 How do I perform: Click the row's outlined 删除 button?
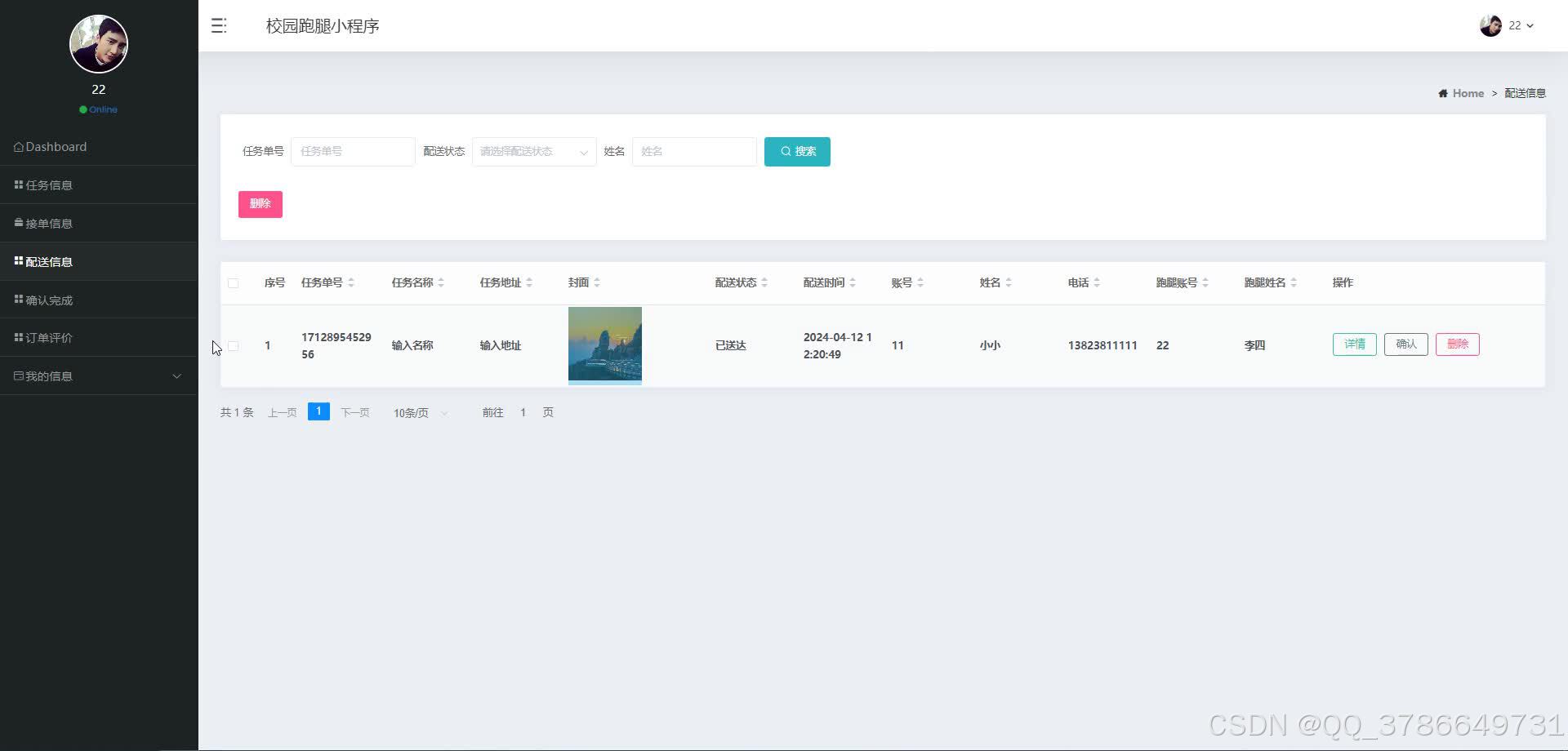click(x=1458, y=344)
